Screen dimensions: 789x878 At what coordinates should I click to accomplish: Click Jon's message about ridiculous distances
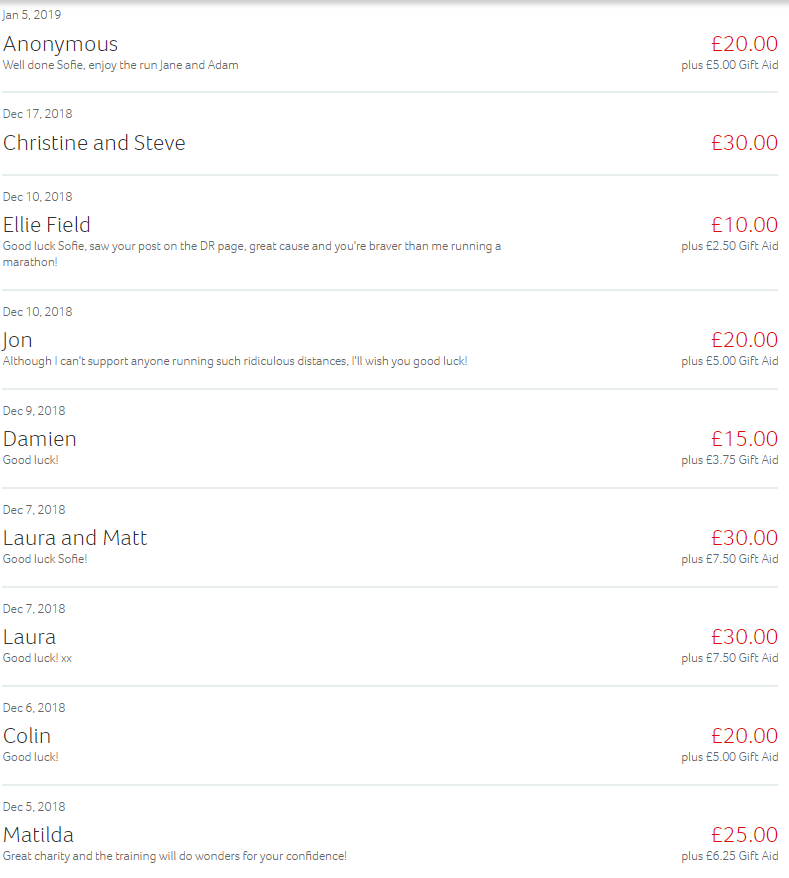coord(235,361)
